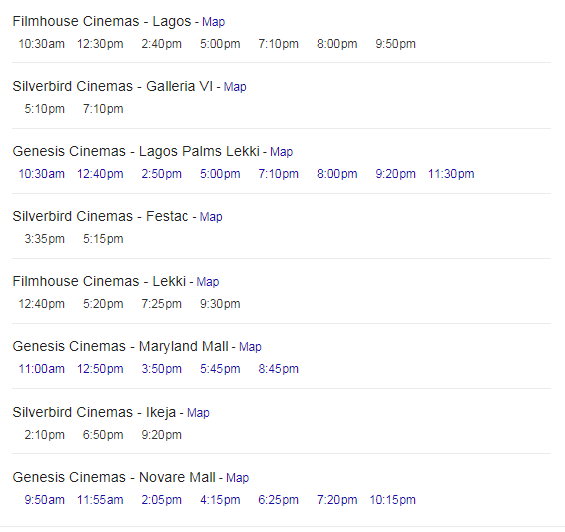Open Map link for Genesis Lagos Palms Lekki

click(x=281, y=152)
